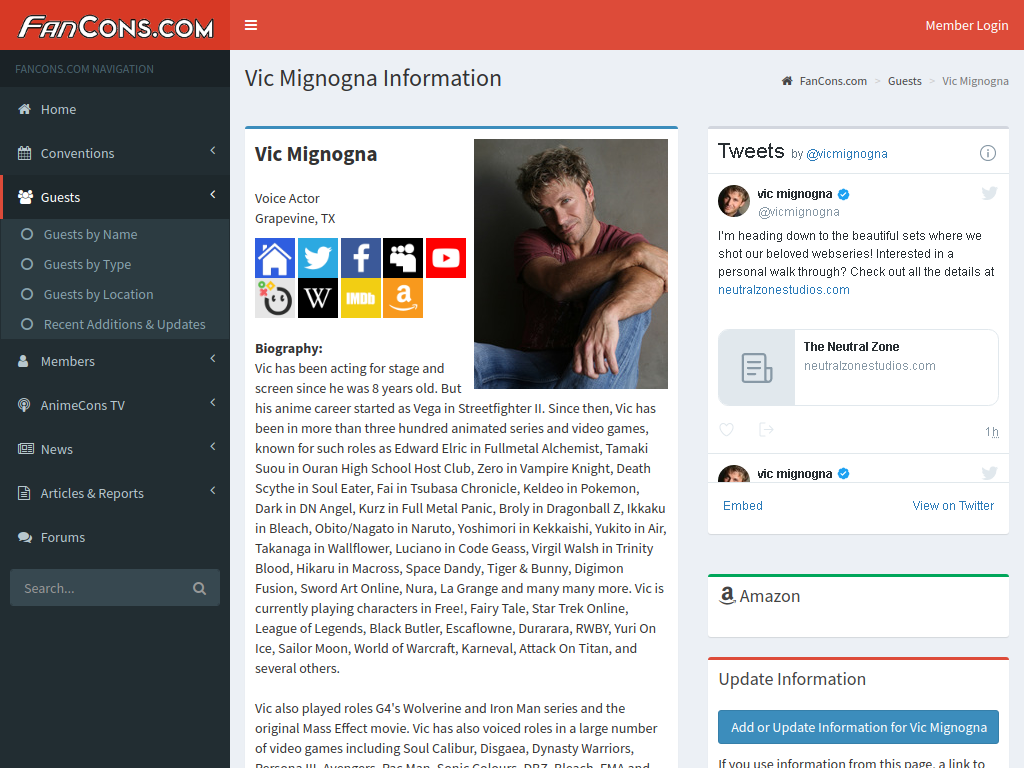Expand the Articles & Reports chevron
1024x768 pixels.
213,490
